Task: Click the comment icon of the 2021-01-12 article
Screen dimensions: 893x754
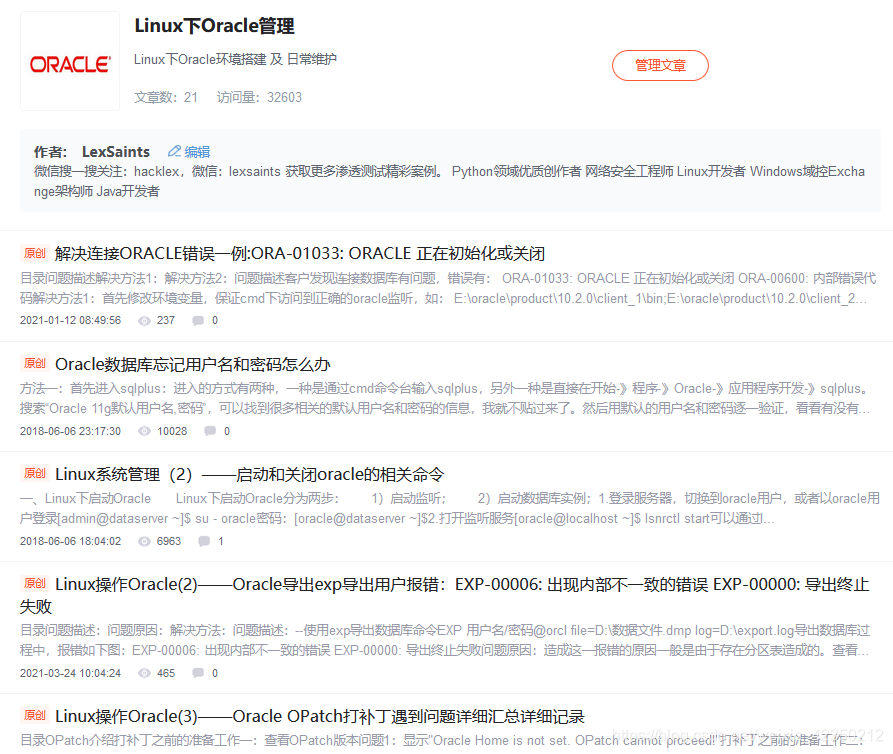Action: point(198,321)
